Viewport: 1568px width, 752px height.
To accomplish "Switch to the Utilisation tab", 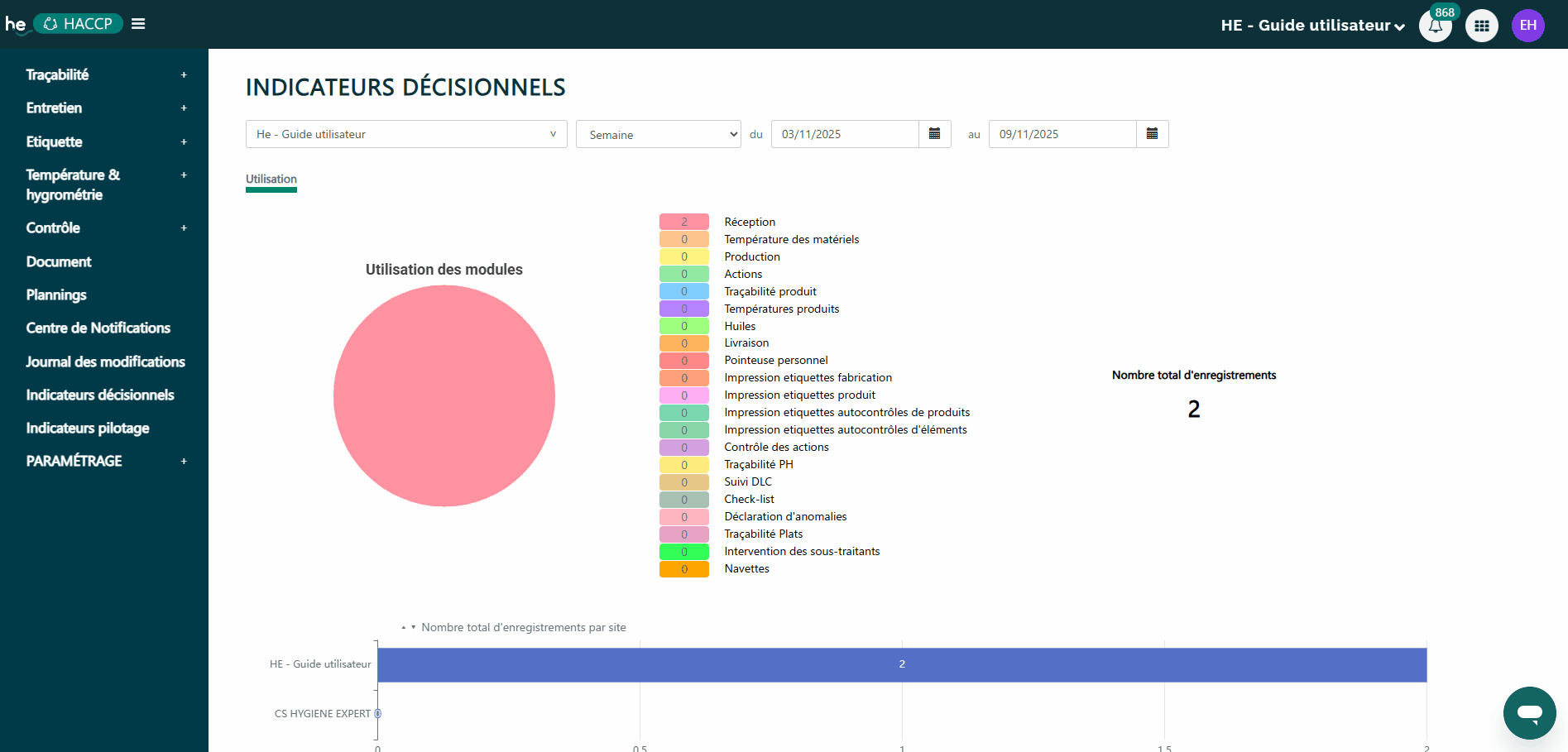I will [x=271, y=179].
